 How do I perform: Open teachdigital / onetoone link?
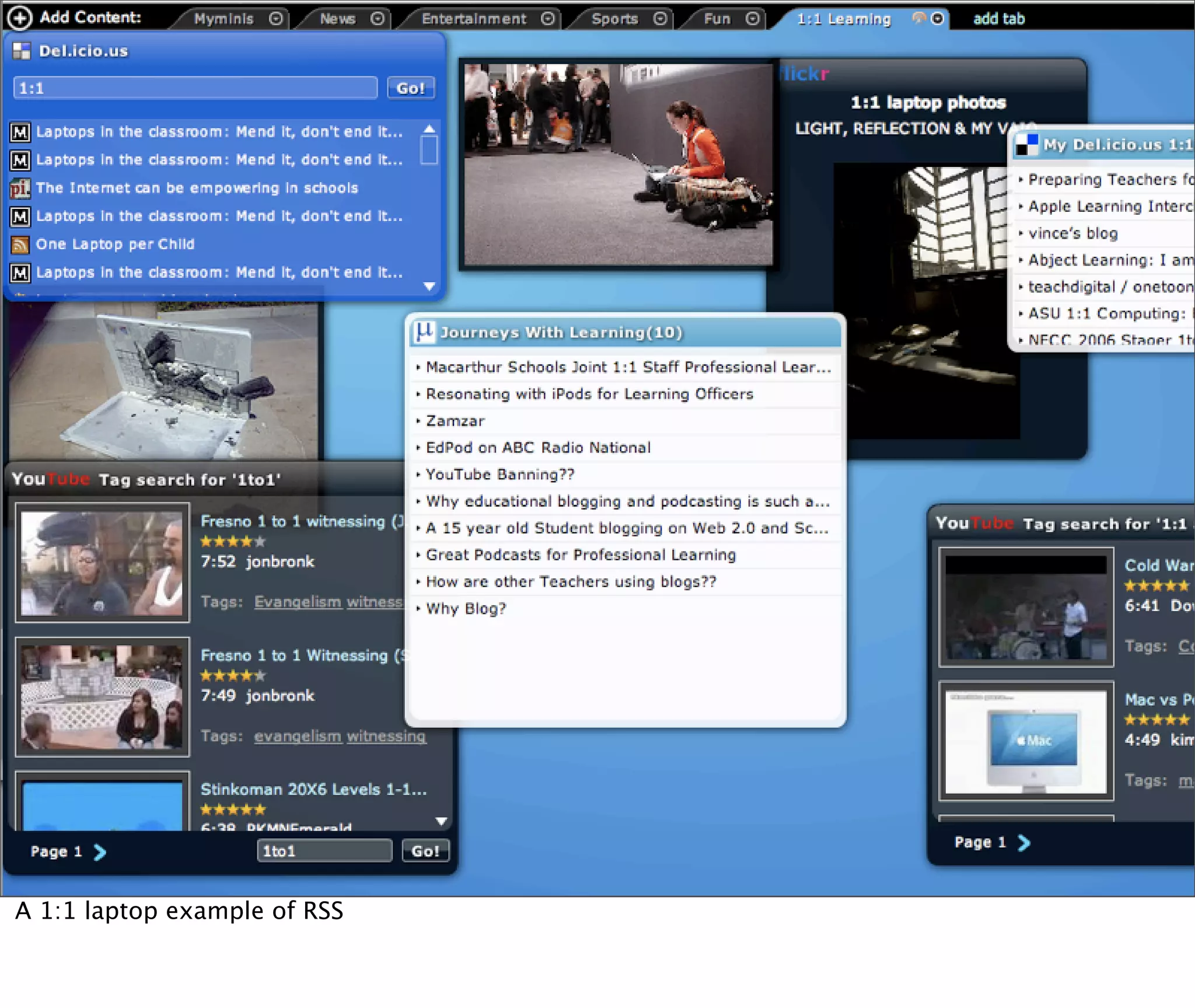1111,287
